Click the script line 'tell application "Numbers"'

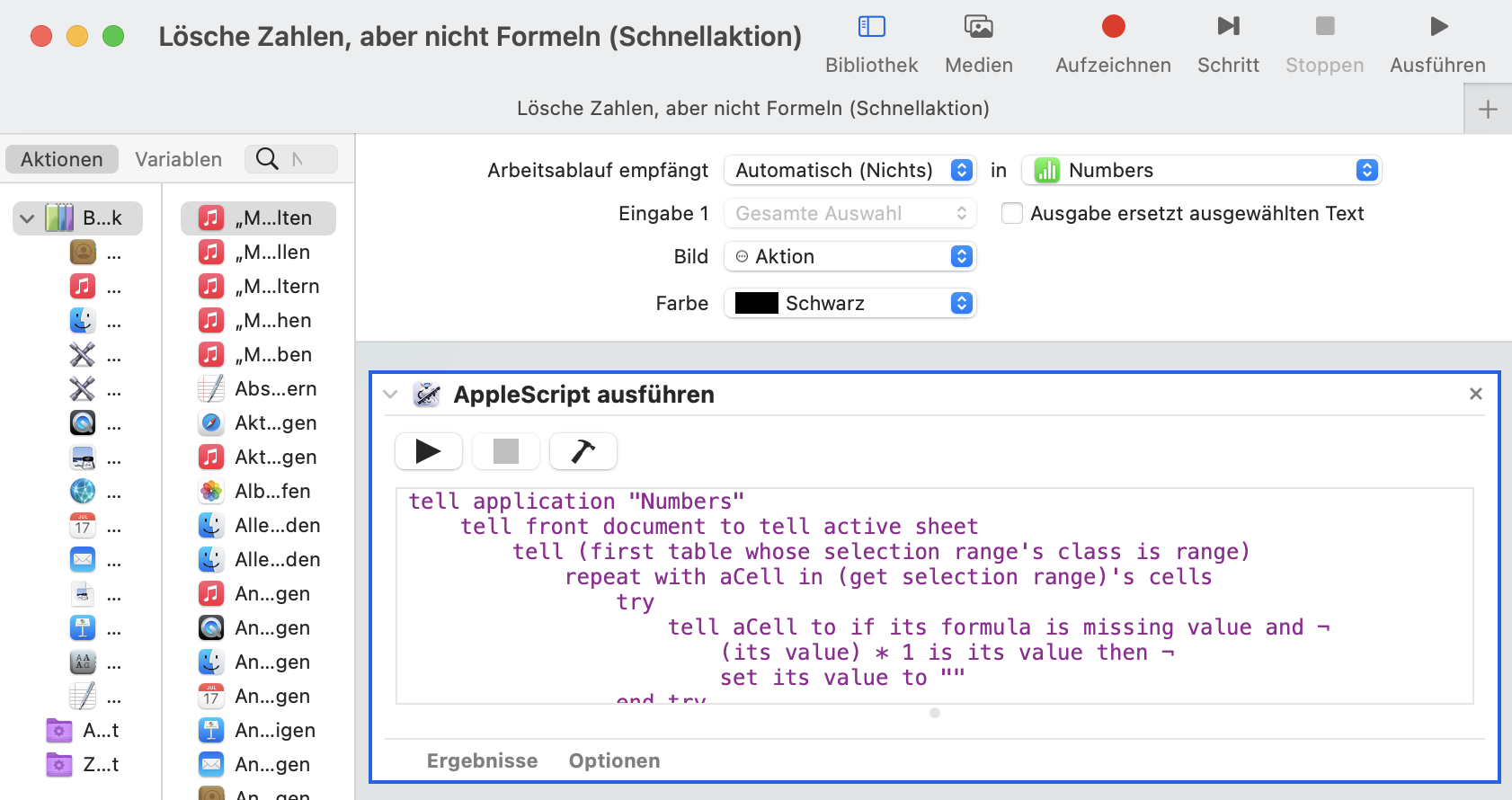tap(576, 502)
